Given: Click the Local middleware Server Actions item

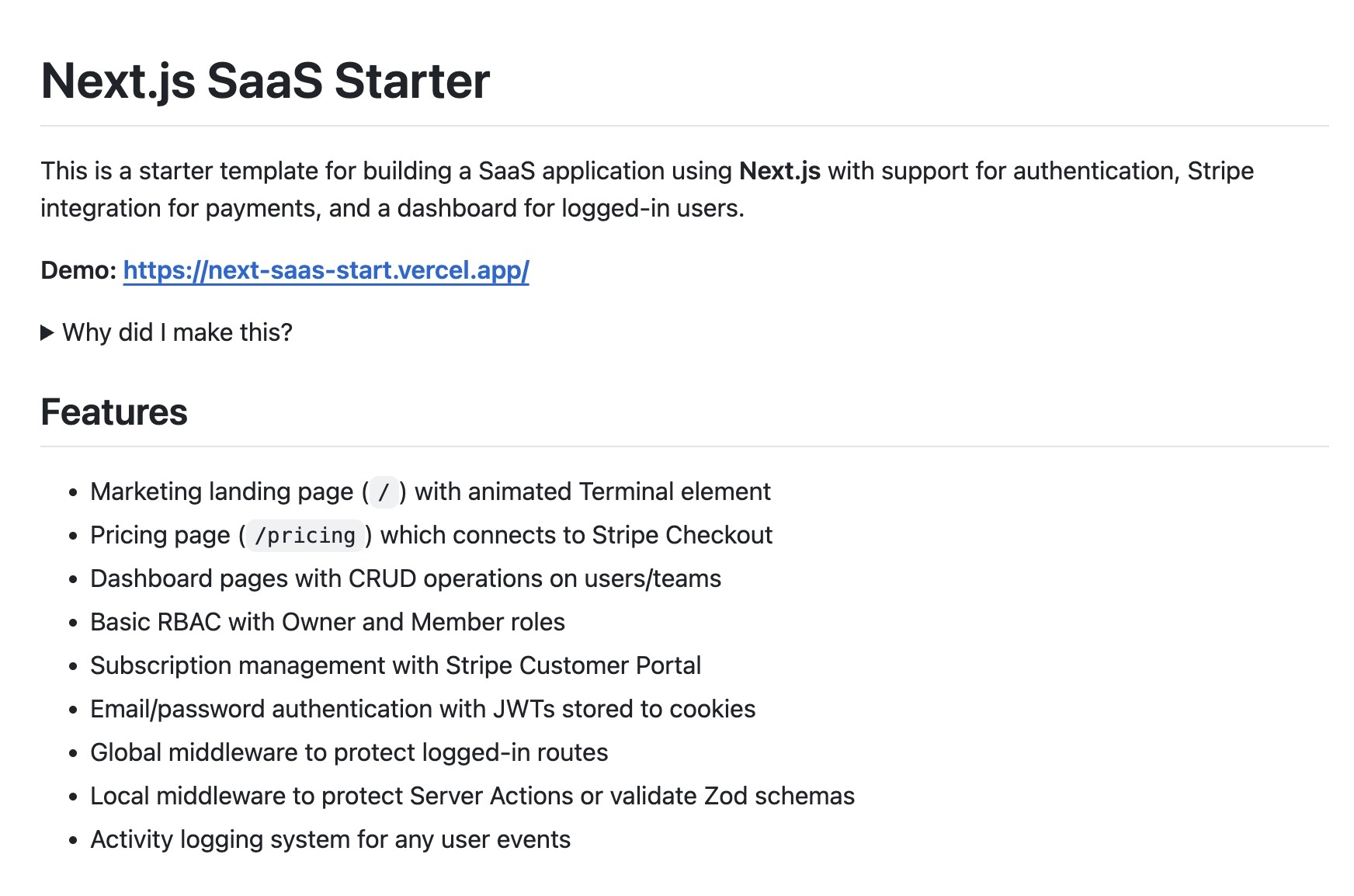Looking at the screenshot, I should click(x=472, y=796).
